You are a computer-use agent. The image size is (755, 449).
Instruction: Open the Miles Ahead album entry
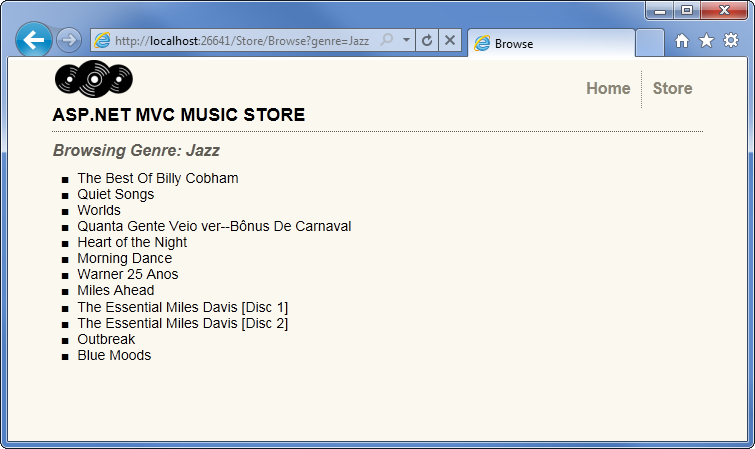point(115,291)
